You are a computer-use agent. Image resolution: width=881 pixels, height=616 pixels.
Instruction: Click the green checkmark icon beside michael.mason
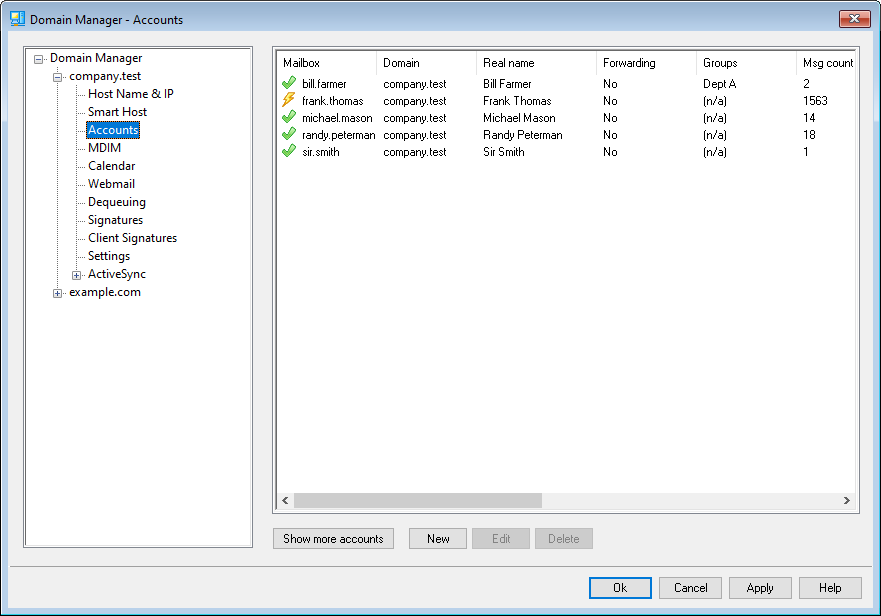[289, 118]
